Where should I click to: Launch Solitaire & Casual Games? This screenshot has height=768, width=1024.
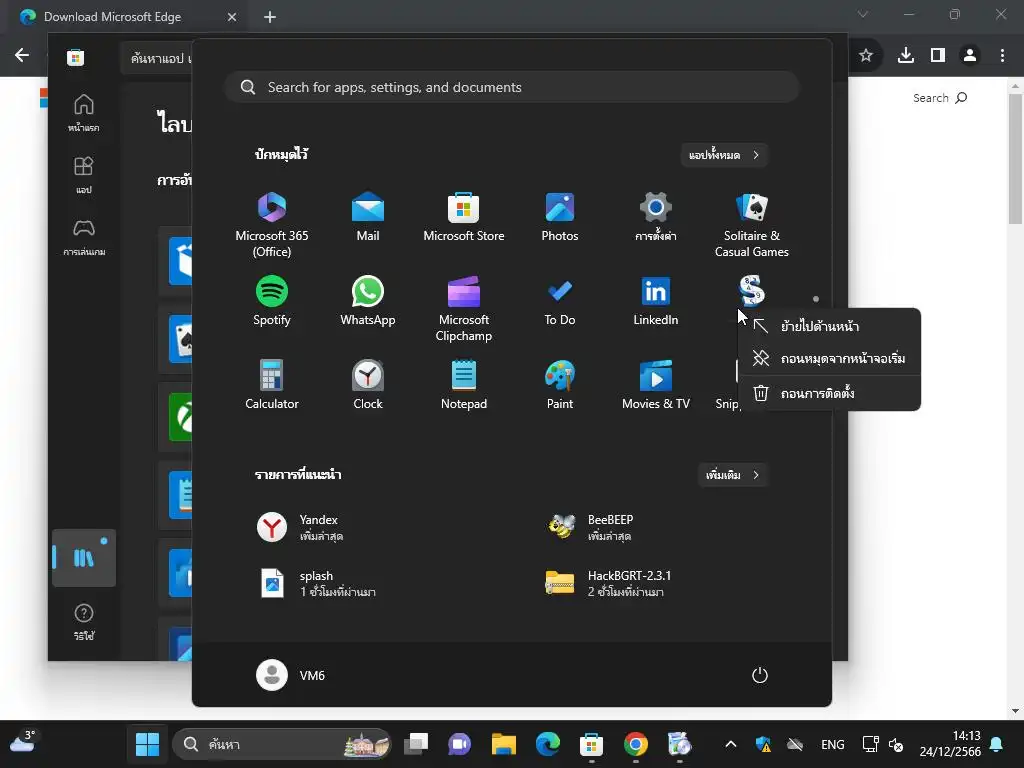coord(752,225)
